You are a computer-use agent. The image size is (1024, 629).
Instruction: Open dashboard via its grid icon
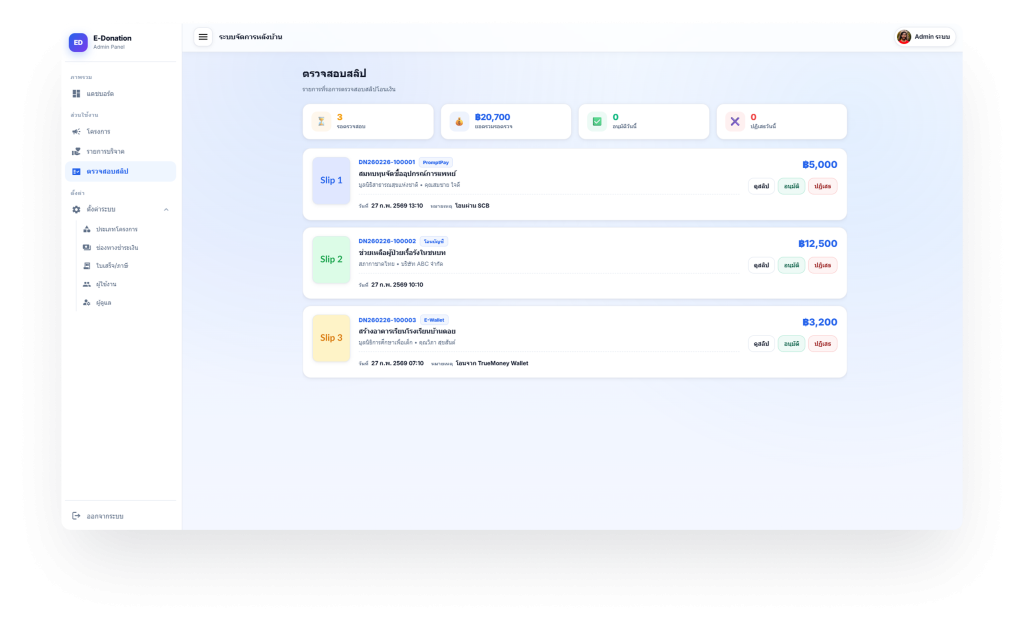76,94
